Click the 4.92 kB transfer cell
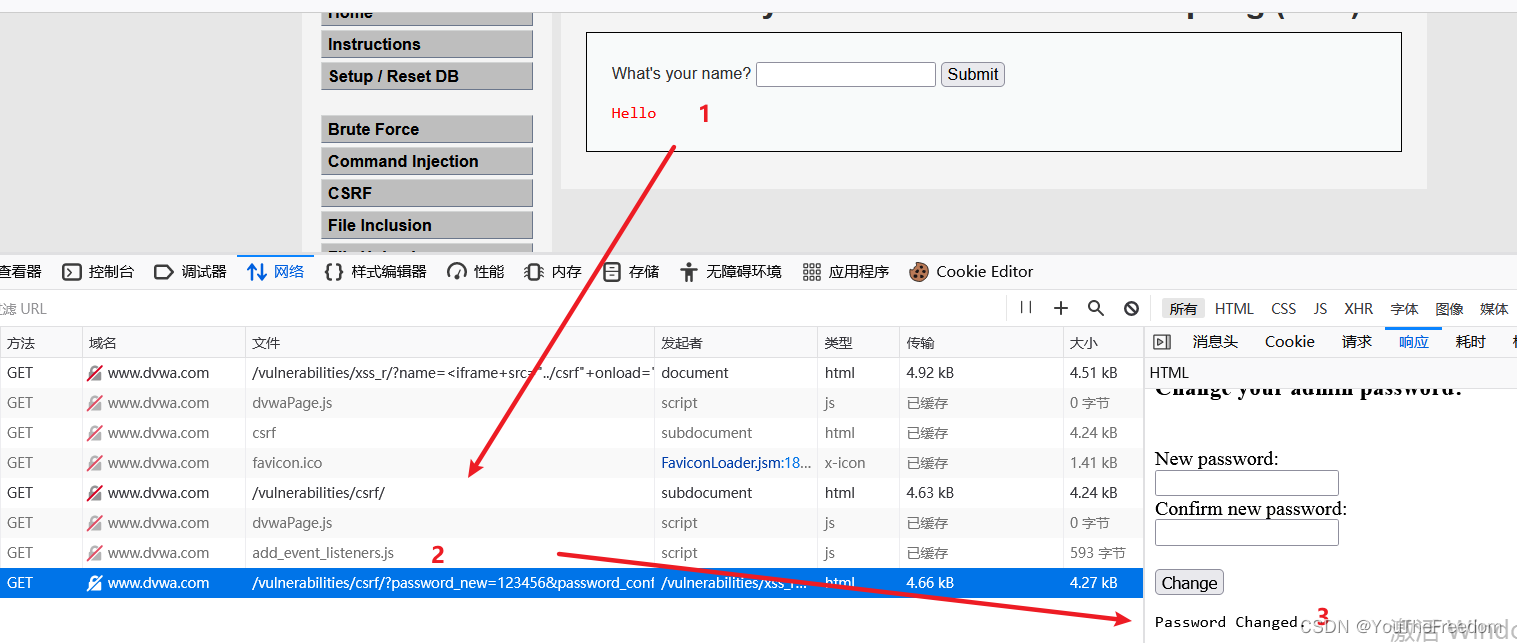 [981, 373]
